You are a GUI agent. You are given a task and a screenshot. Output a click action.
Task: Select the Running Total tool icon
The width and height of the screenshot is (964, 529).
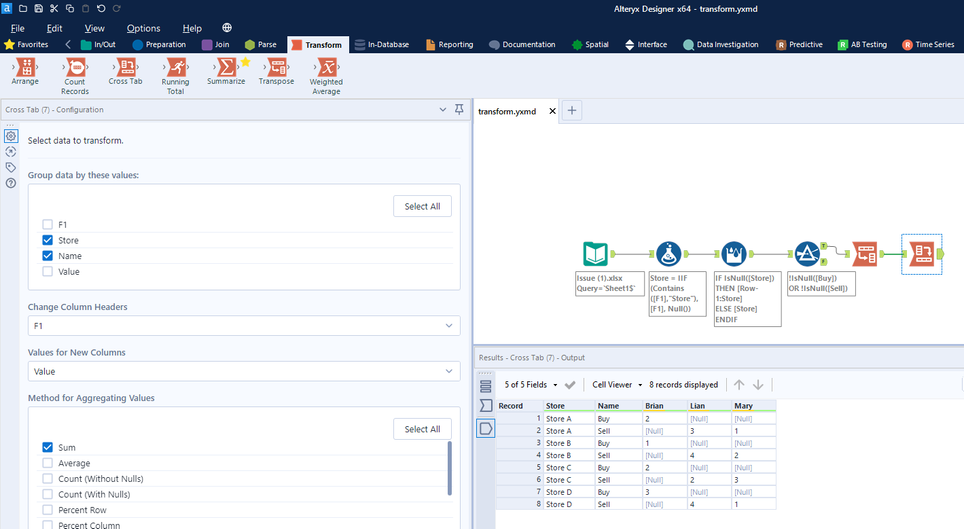(176, 66)
